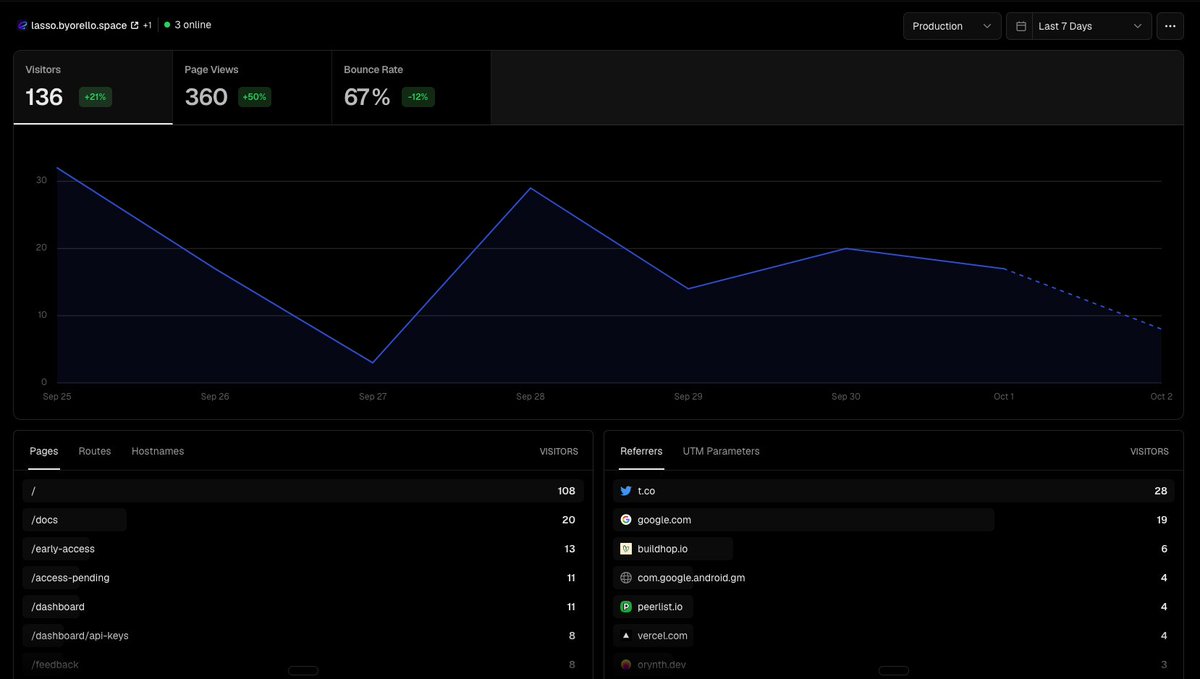Expand the Referrers list with bottom handle
Image resolution: width=1200 pixels, height=679 pixels.
coord(894,670)
